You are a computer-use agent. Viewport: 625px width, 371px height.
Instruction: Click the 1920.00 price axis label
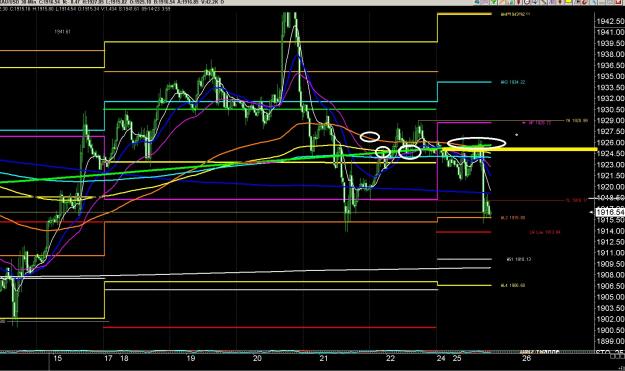click(x=610, y=186)
